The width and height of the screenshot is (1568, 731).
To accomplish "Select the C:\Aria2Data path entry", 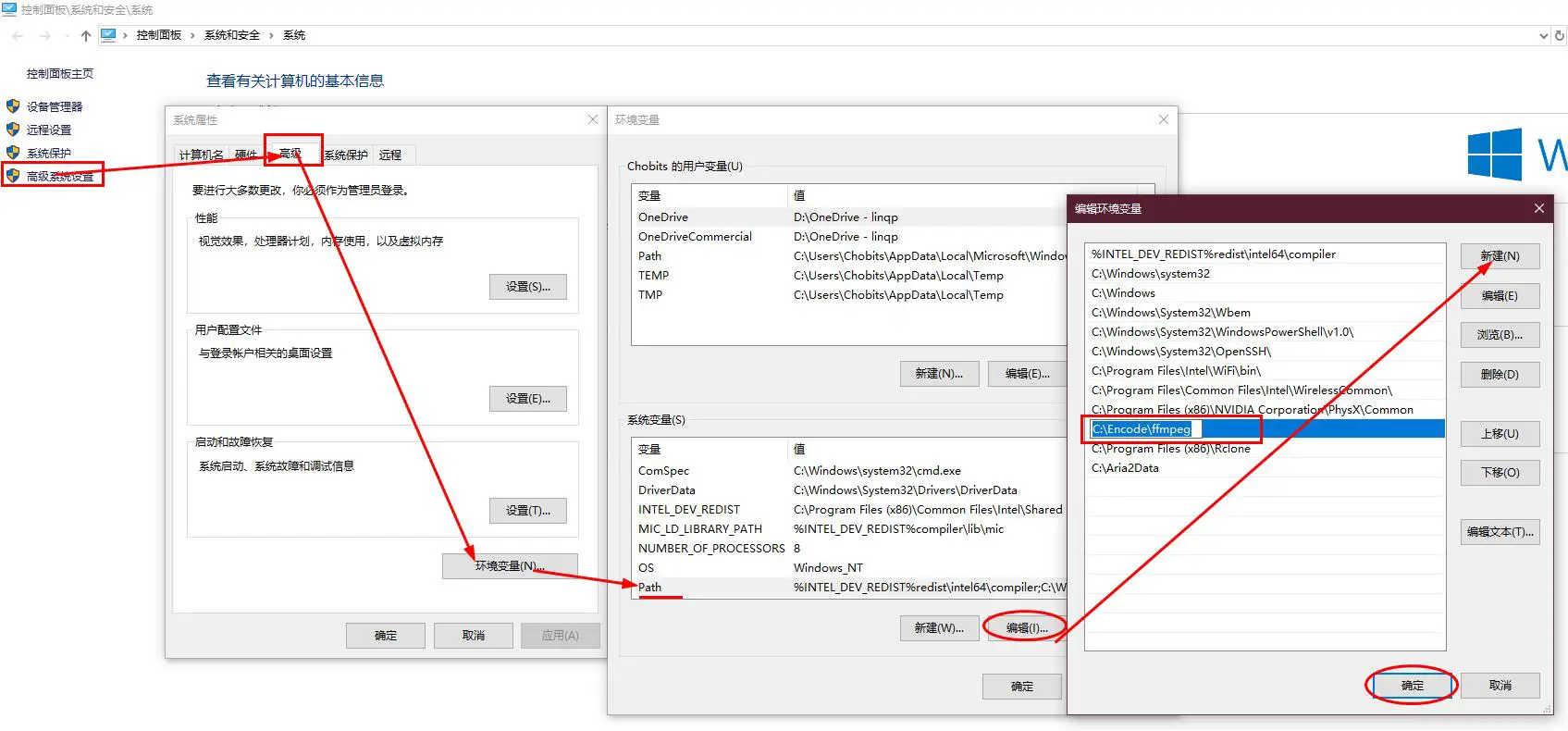I will tap(1125, 468).
